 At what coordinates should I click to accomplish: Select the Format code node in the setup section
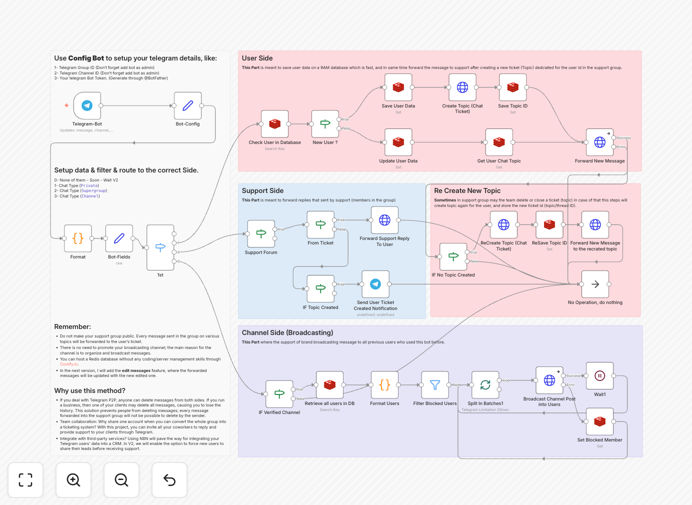click(78, 238)
